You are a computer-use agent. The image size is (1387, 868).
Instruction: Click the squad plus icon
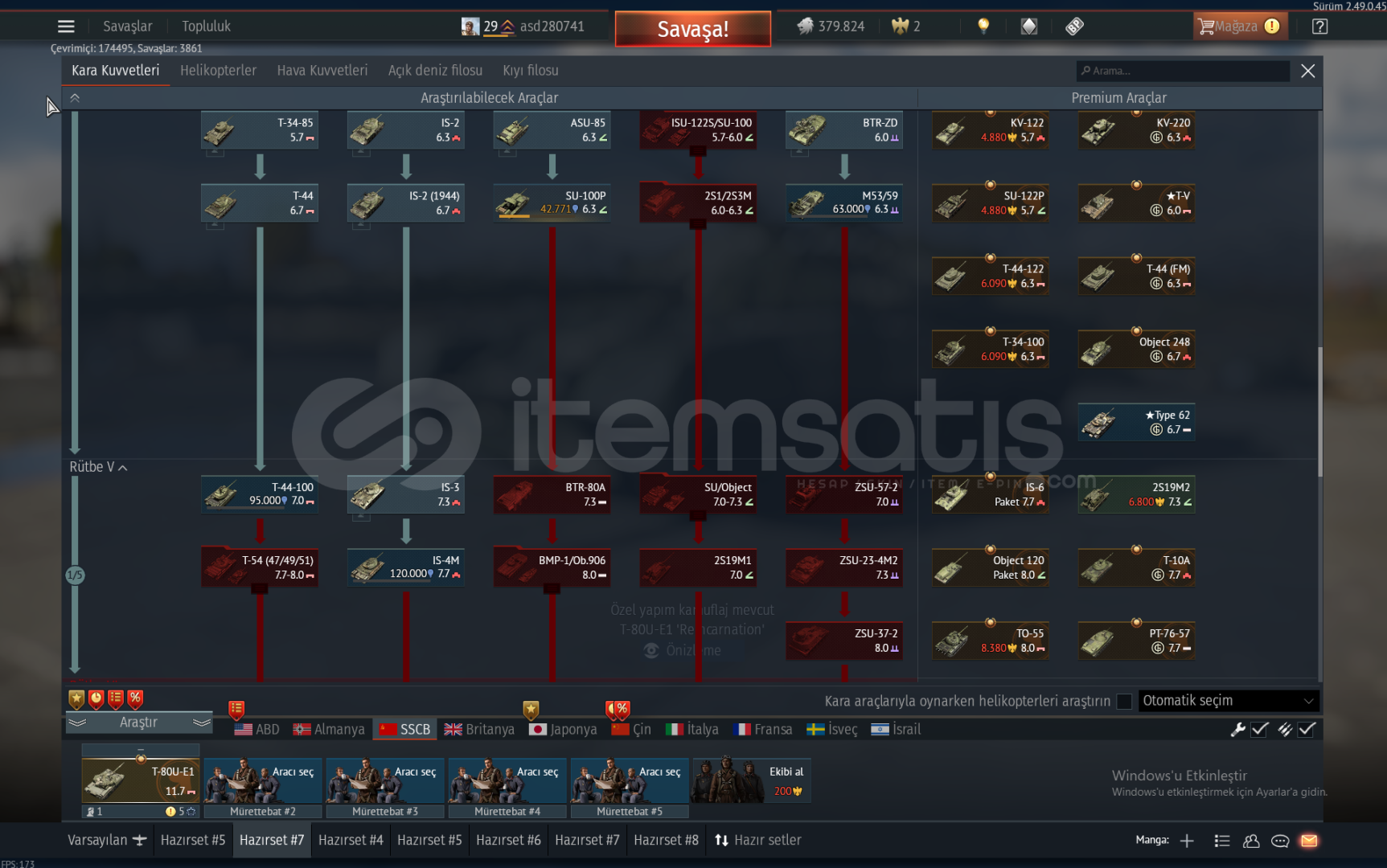(1187, 841)
